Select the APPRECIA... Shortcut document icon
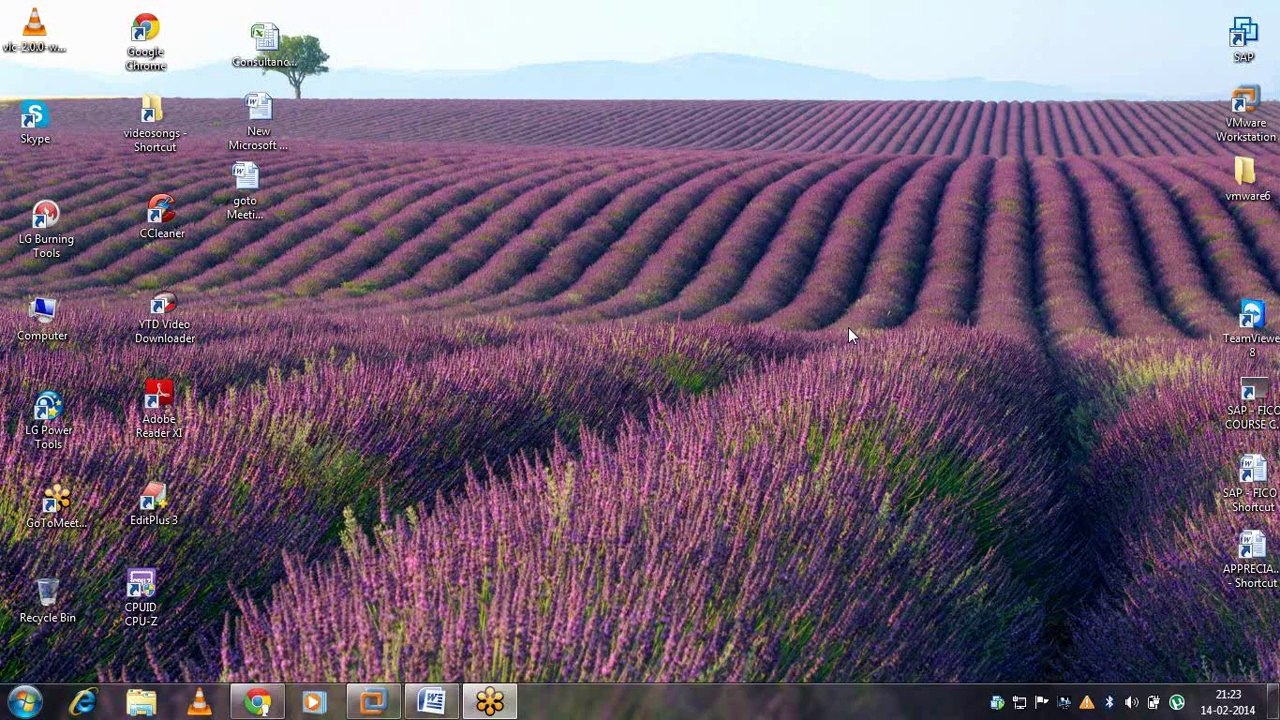 (x=1251, y=560)
